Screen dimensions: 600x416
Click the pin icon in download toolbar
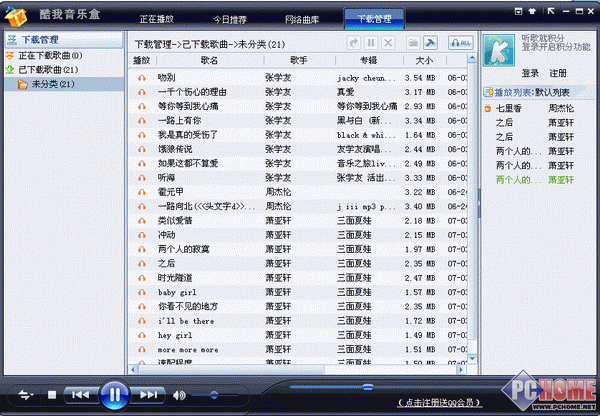[x=430, y=43]
